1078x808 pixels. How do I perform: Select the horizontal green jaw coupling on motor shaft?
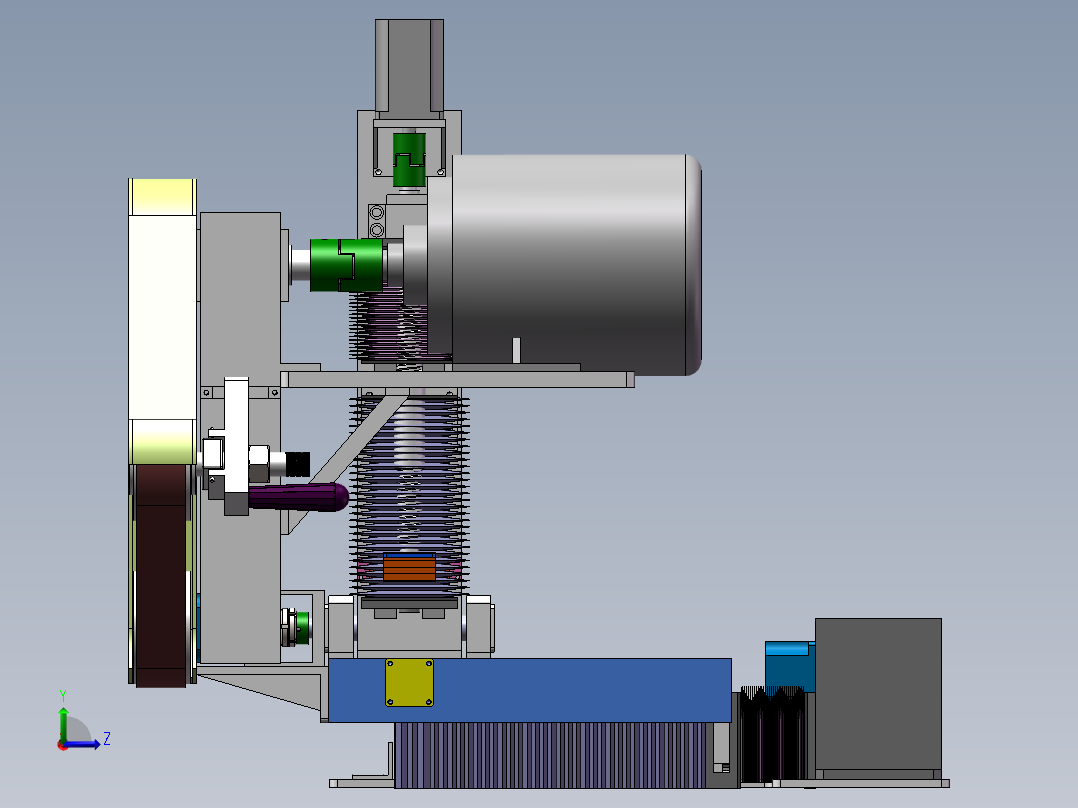[x=346, y=265]
